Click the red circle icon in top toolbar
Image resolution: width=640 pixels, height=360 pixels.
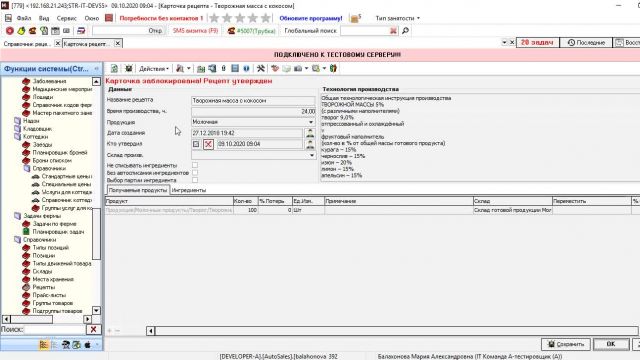point(10,31)
